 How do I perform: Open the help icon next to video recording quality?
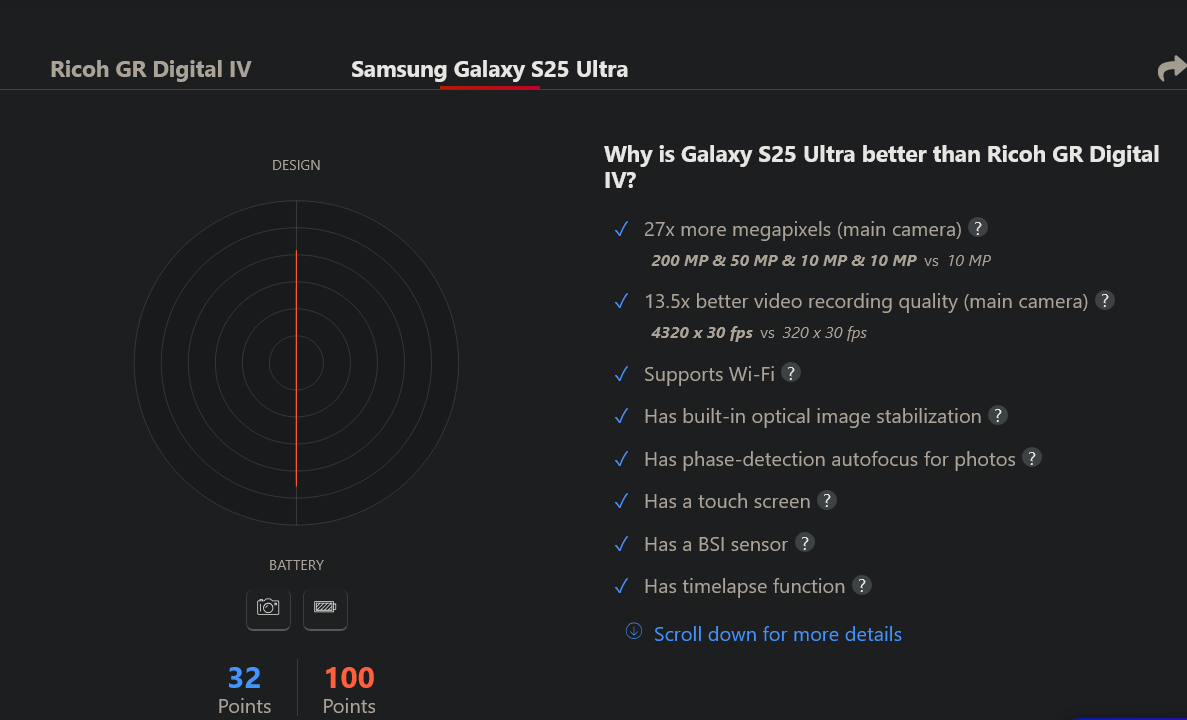[1104, 301]
